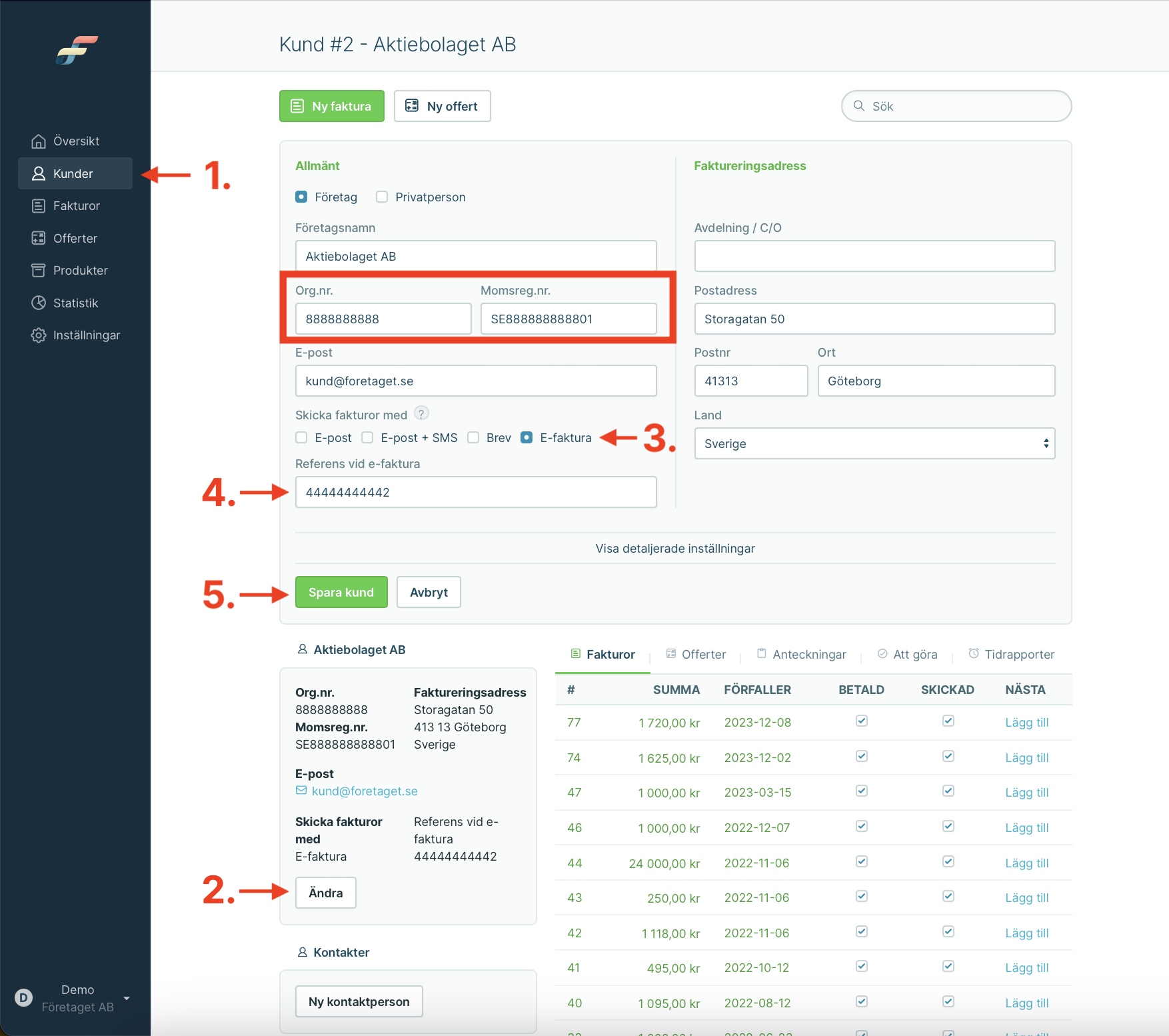The height and width of the screenshot is (1036, 1169).
Task: Click the Fortnox-style logo in sidebar
Action: 77,50
